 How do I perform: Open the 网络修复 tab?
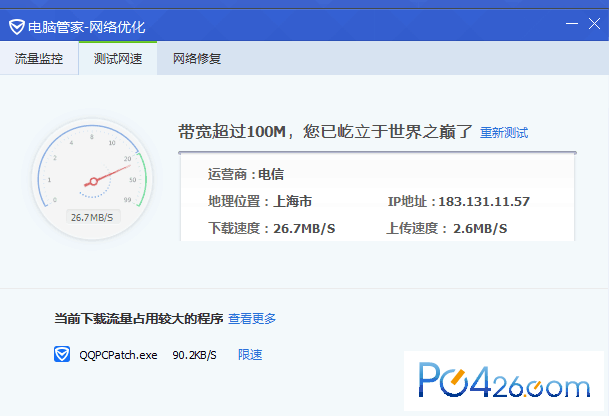coord(197,58)
